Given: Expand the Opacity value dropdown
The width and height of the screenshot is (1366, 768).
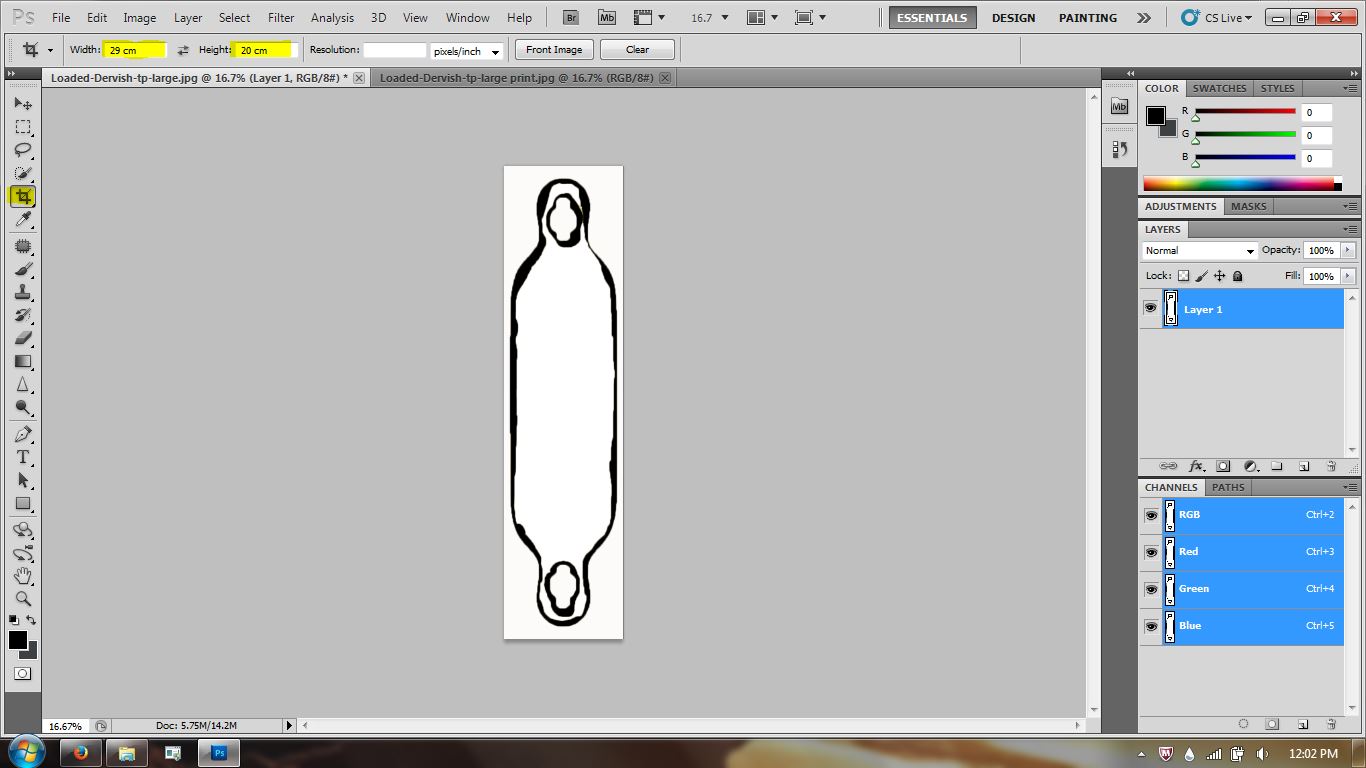Looking at the screenshot, I should 1347,250.
